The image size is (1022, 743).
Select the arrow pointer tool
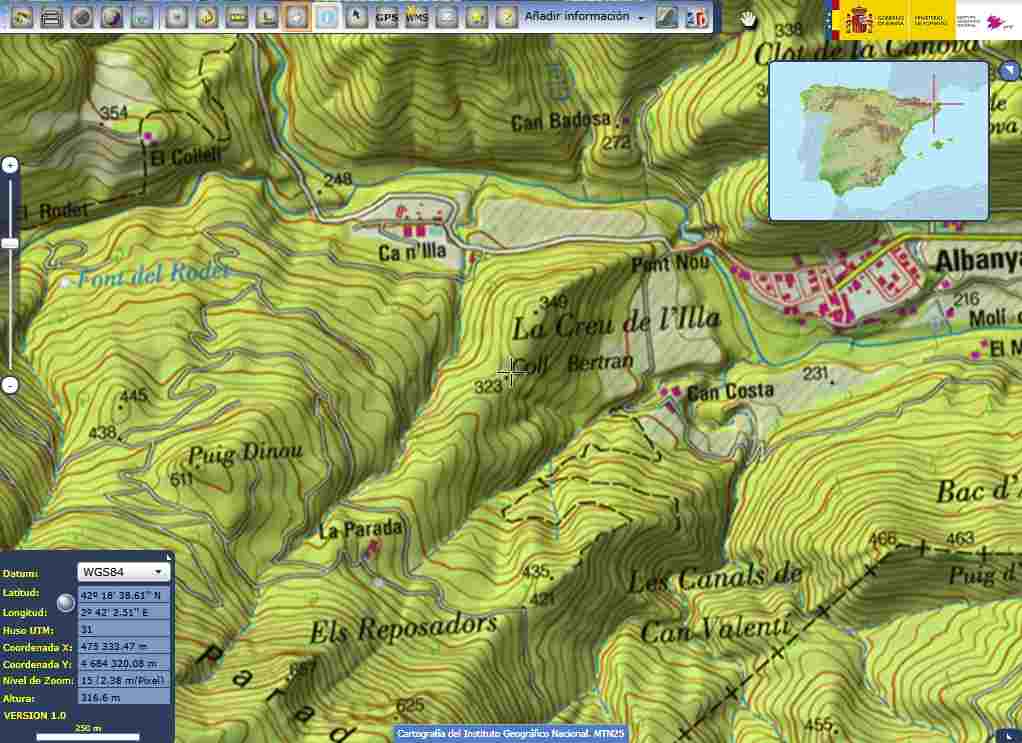pyautogui.click(x=356, y=17)
